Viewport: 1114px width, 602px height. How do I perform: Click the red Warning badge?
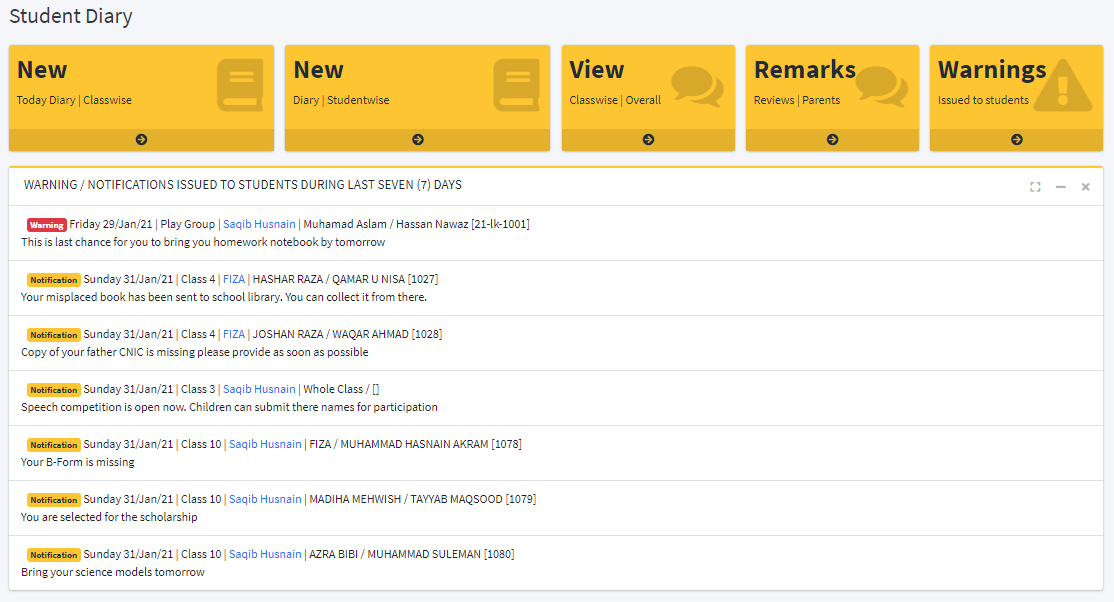pyautogui.click(x=47, y=225)
